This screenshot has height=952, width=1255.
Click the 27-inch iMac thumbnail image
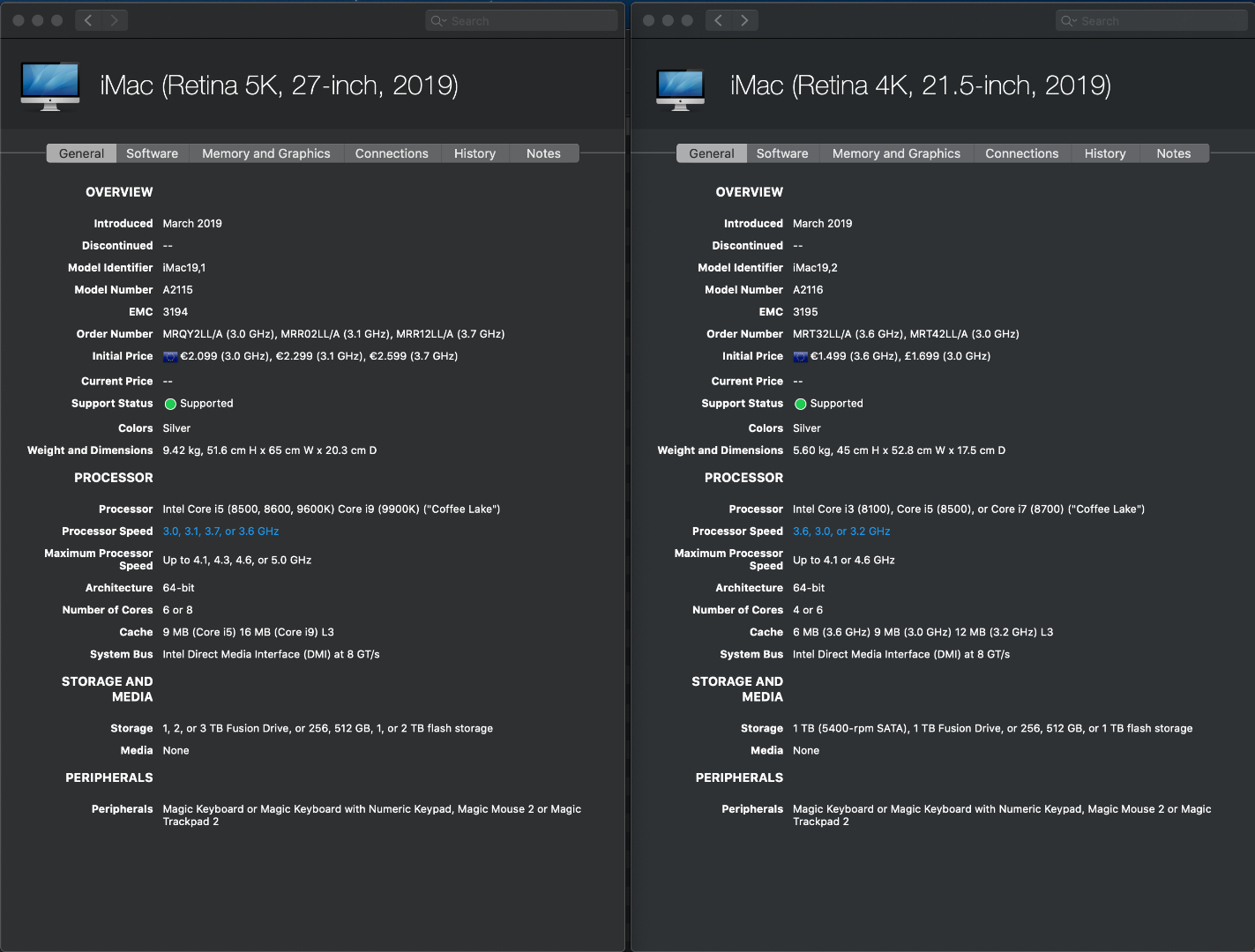50,86
